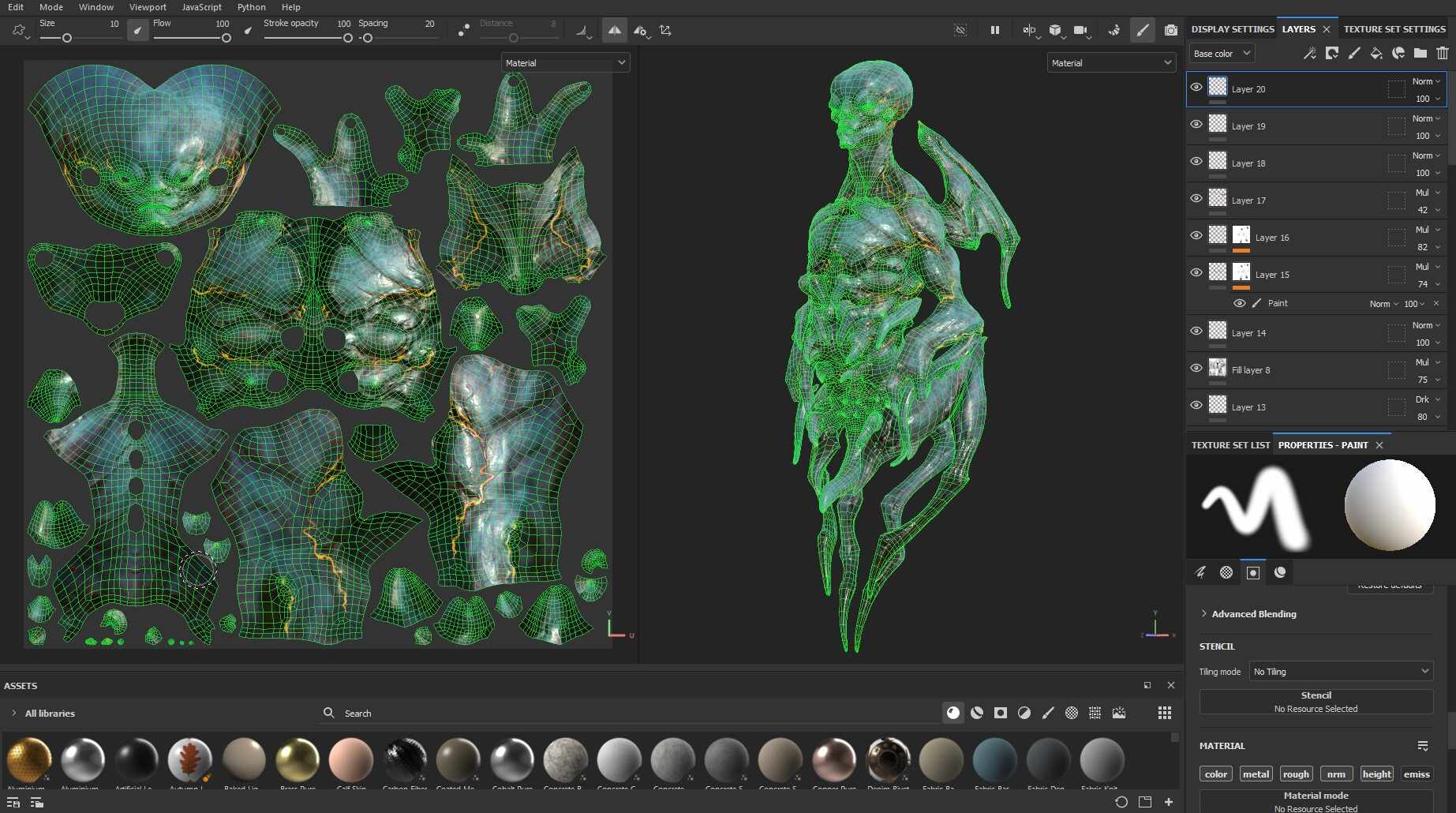Open symmetry settings icon
This screenshot has height=813, width=1456.
[x=641, y=31]
